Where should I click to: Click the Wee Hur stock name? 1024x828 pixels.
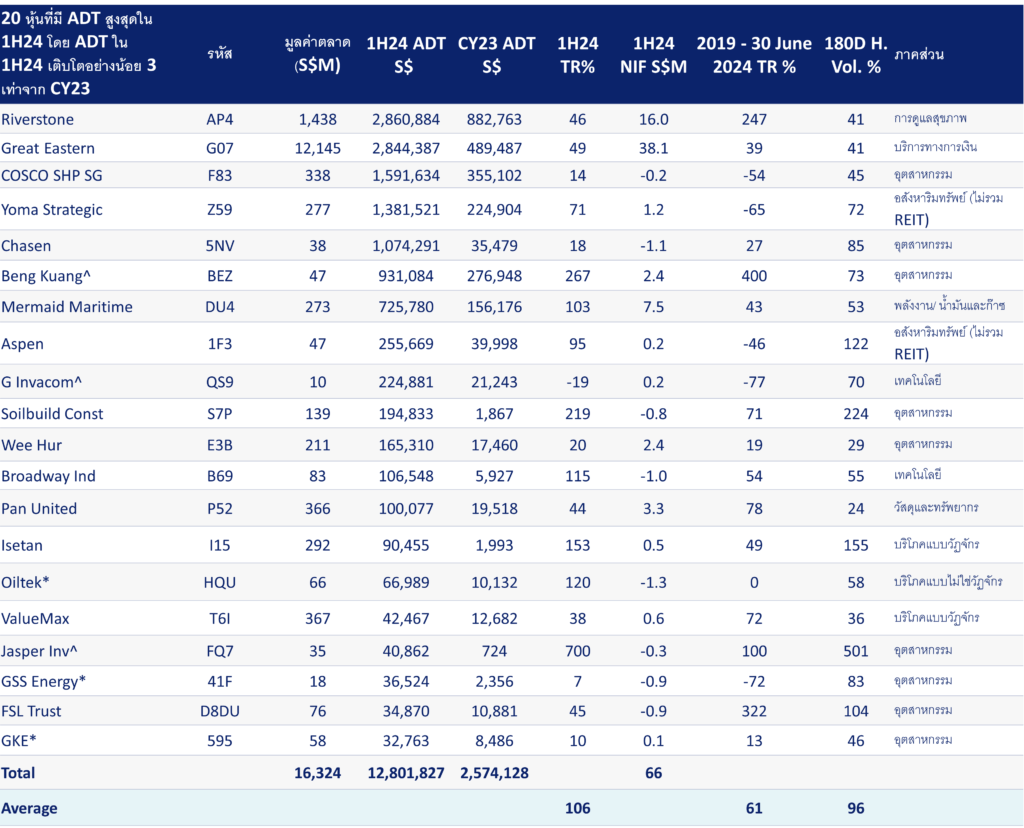pos(31,445)
